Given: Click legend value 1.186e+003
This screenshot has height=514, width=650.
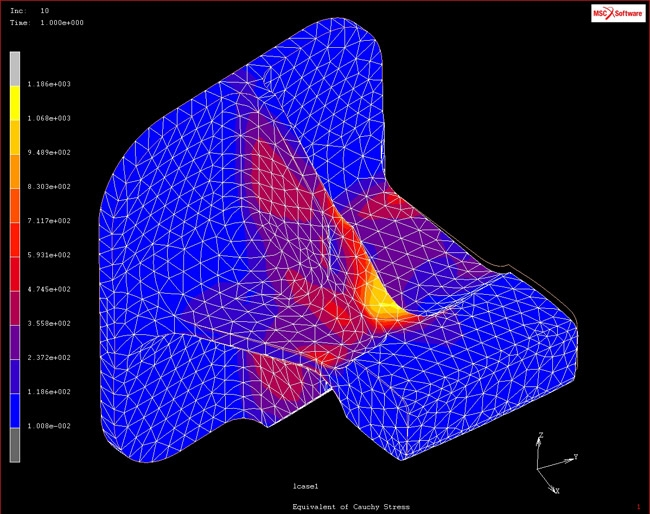Looking at the screenshot, I should pyautogui.click(x=49, y=84).
